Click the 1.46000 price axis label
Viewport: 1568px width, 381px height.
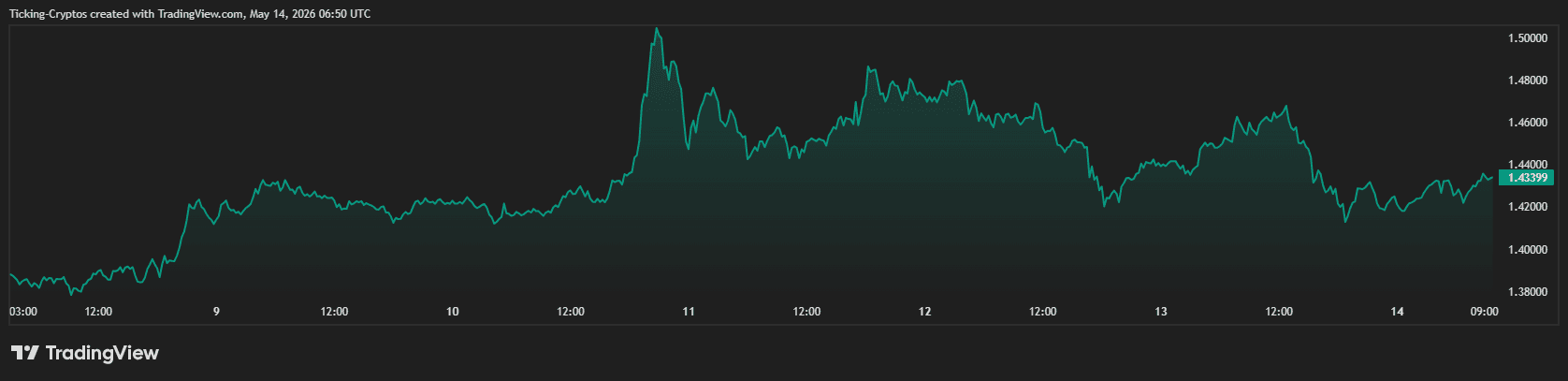tap(1527, 123)
